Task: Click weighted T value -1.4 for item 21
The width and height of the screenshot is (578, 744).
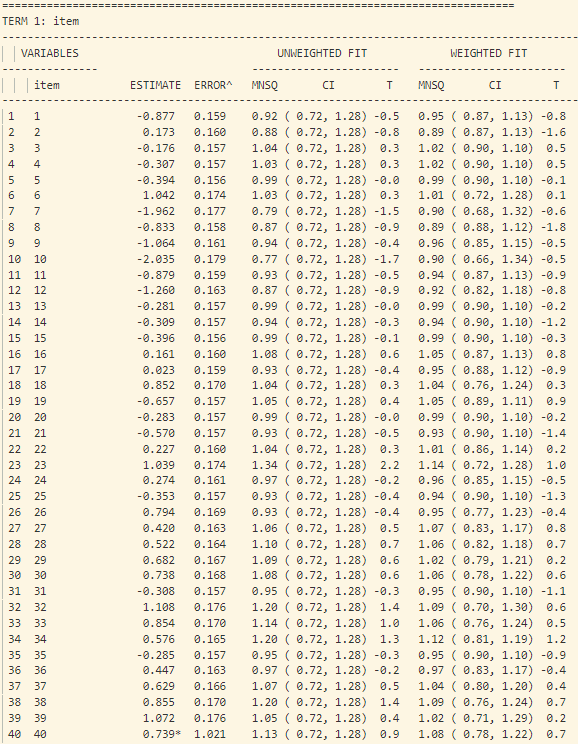Action: click(x=553, y=433)
